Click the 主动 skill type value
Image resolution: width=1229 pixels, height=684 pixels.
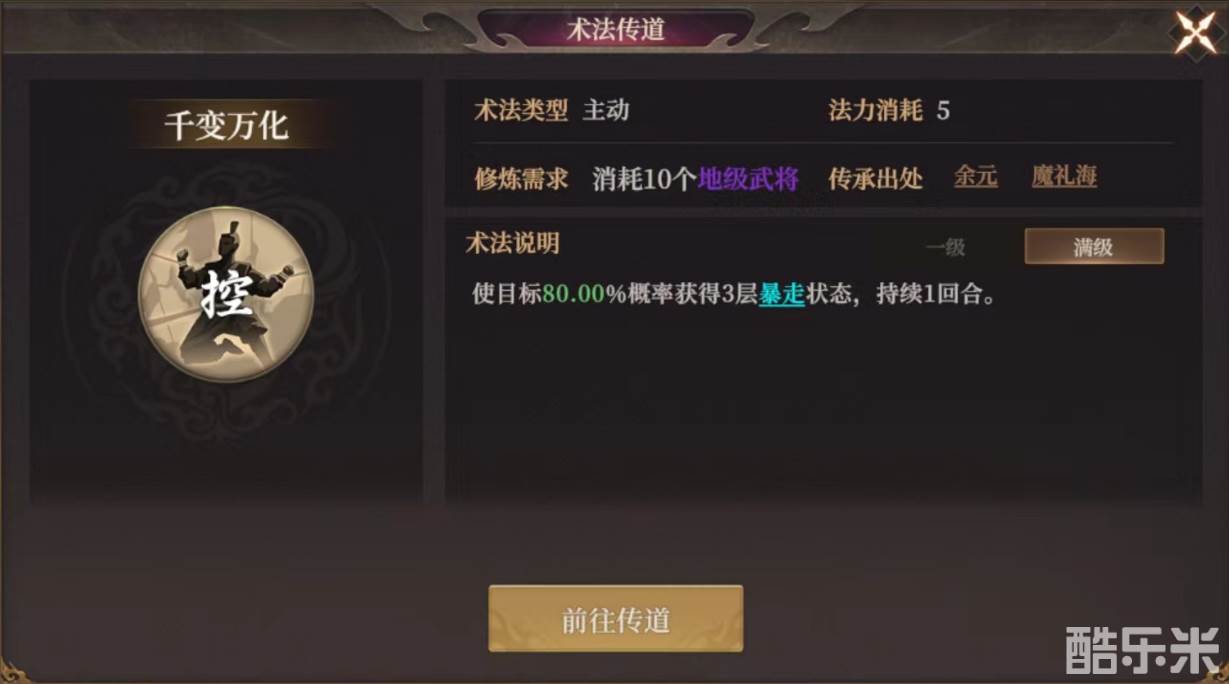point(606,110)
